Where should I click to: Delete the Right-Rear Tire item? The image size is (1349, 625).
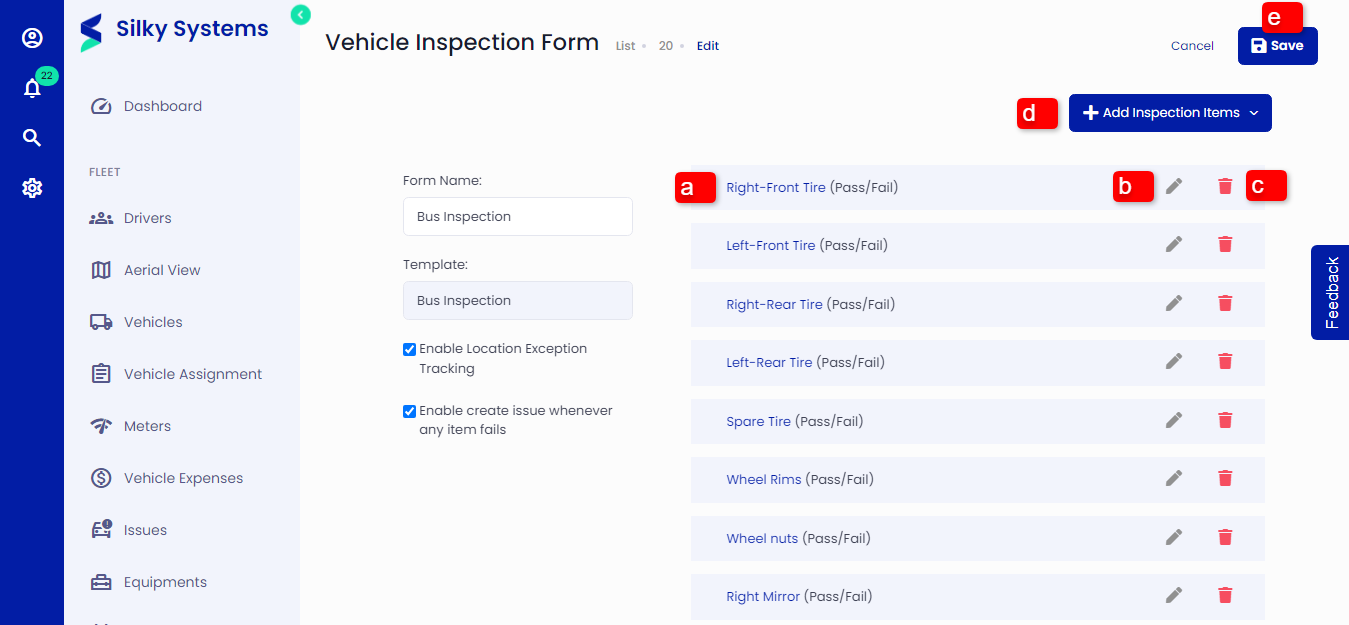point(1225,303)
